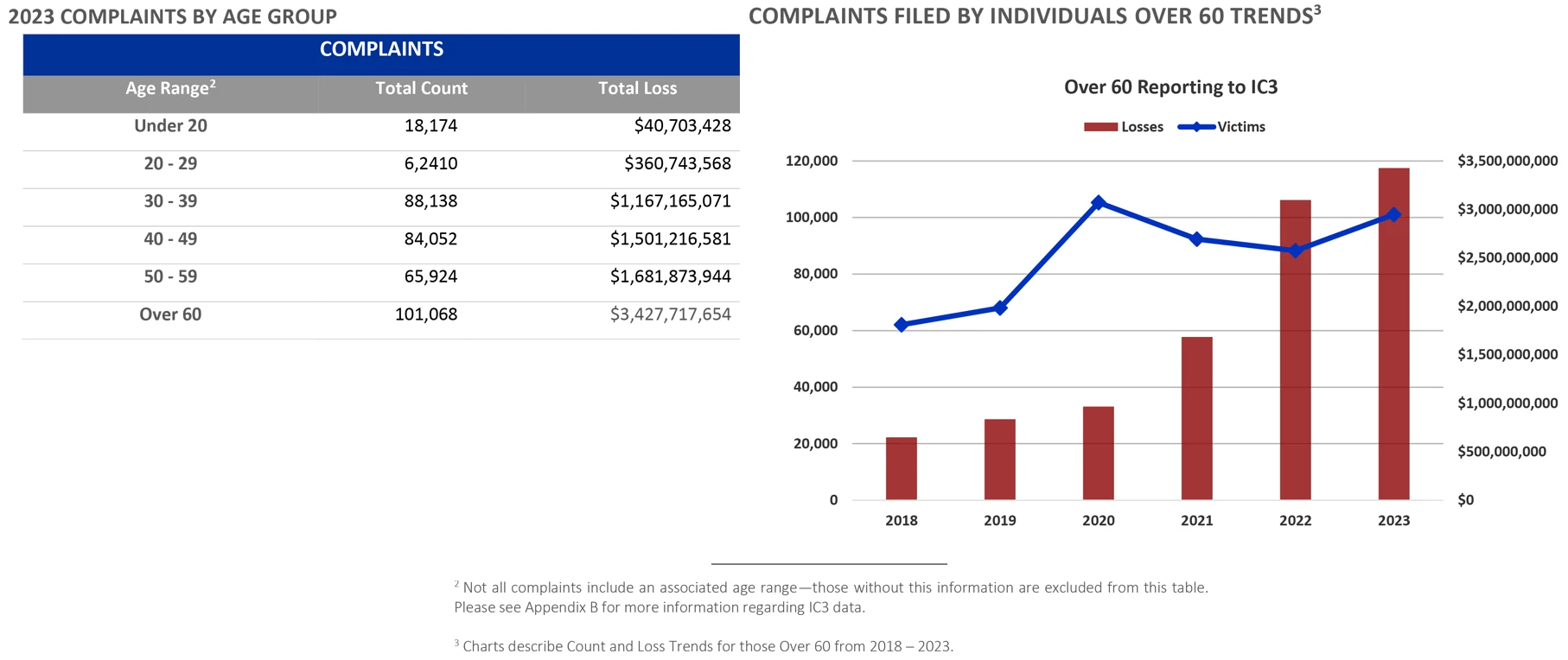The image size is (1568, 660).
Task: Select the 'Over 60' age range cell
Action: click(170, 314)
